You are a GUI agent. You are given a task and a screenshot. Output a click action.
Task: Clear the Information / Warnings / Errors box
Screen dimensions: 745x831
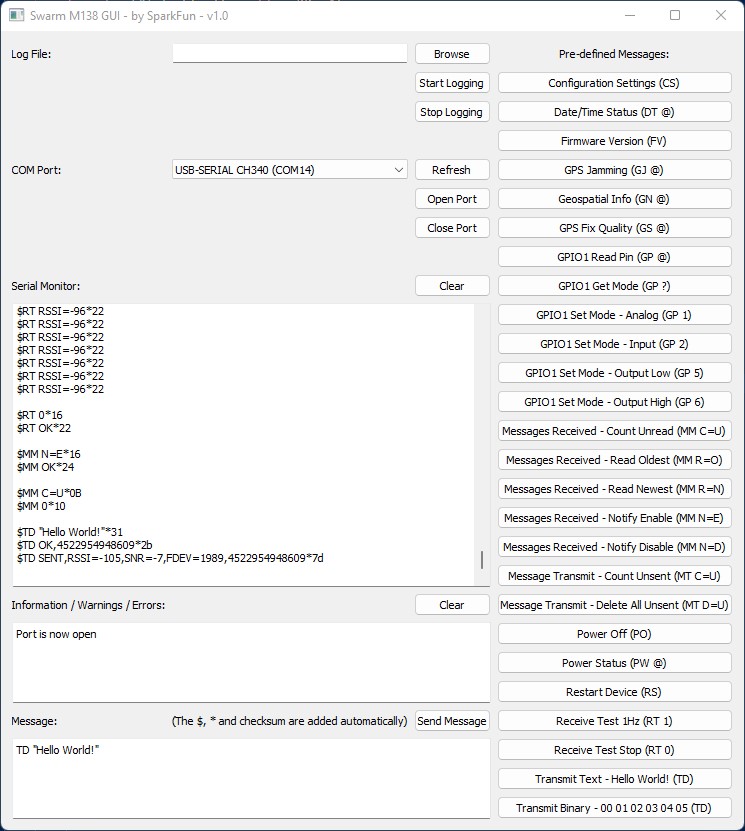[452, 605]
